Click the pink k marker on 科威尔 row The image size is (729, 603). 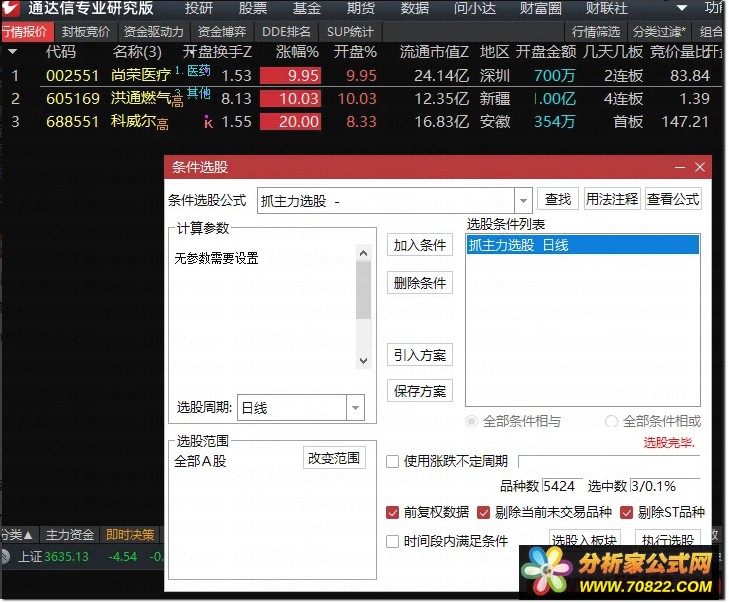(208, 122)
